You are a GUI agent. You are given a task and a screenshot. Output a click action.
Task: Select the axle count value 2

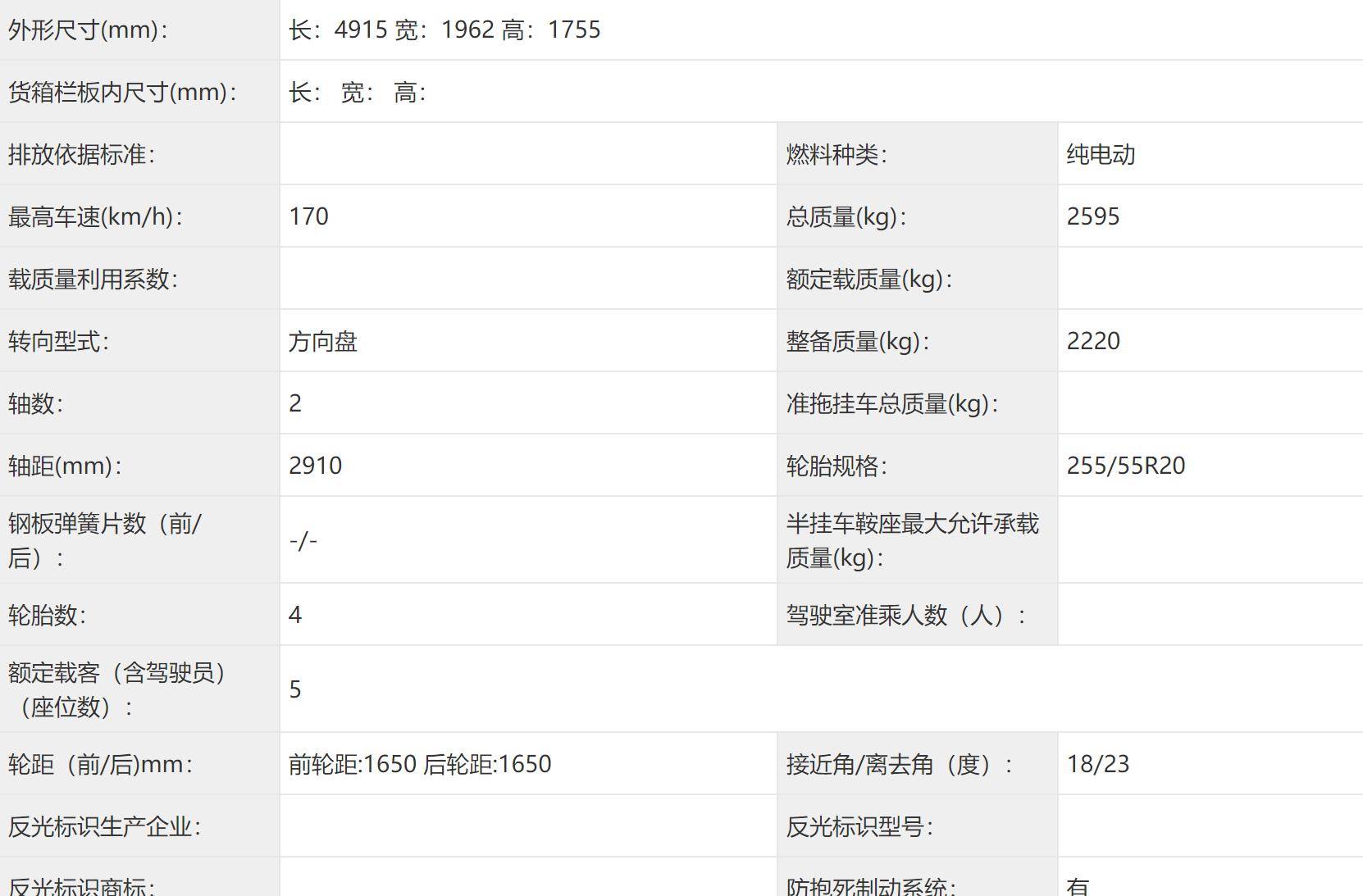pos(297,403)
